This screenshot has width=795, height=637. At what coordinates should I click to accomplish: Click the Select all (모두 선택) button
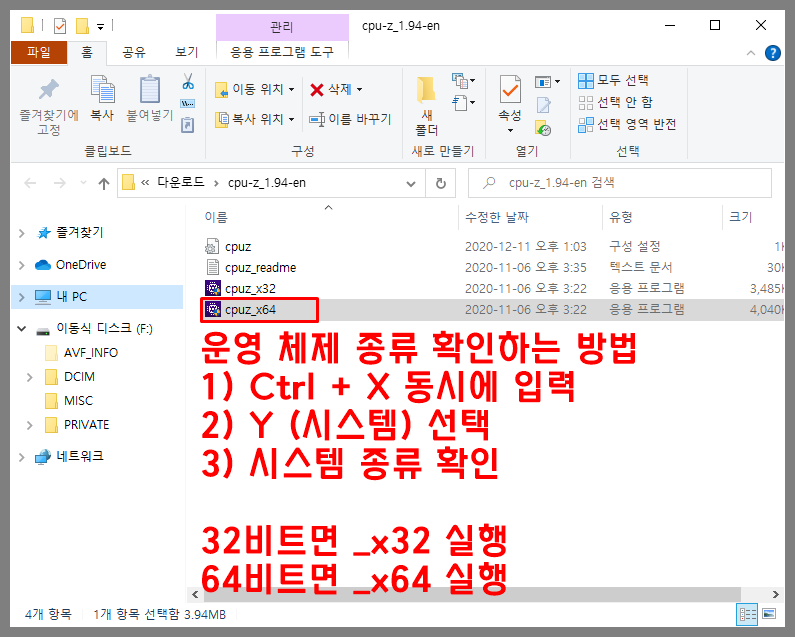pos(613,80)
